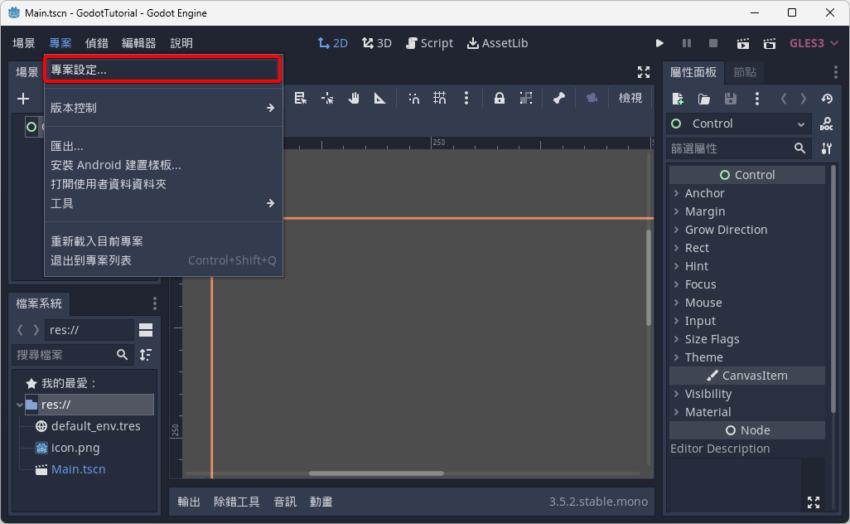The image size is (850, 524).
Task: Switch to the 屬性面板 tab
Action: [x=693, y=72]
